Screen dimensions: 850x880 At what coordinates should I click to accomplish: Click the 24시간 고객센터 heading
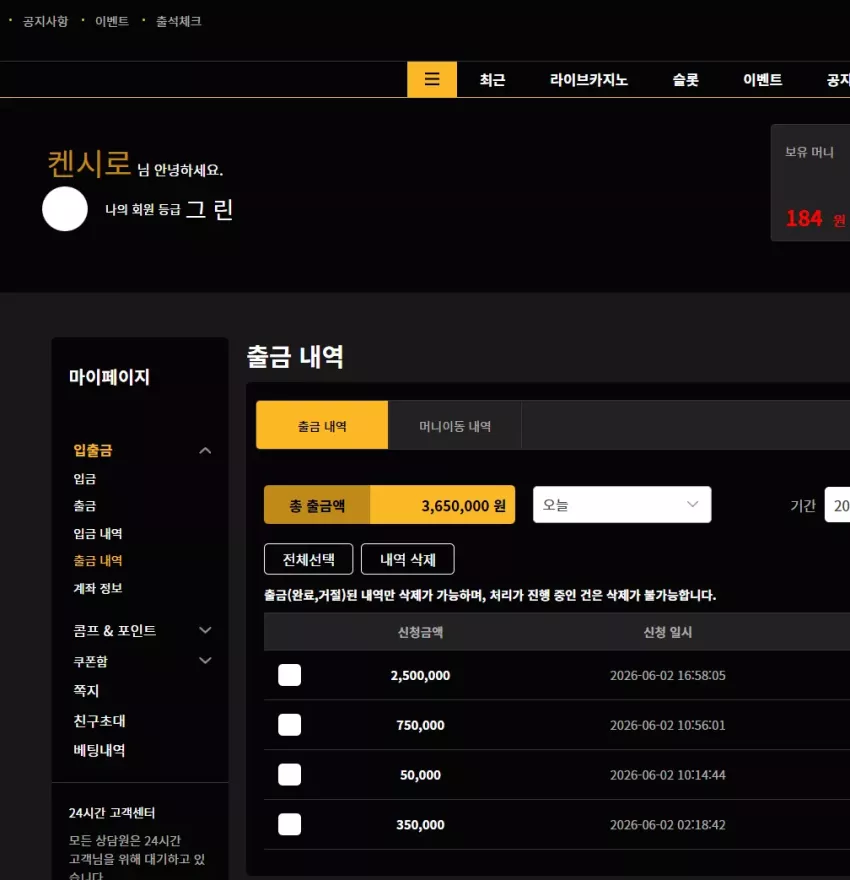[112, 813]
